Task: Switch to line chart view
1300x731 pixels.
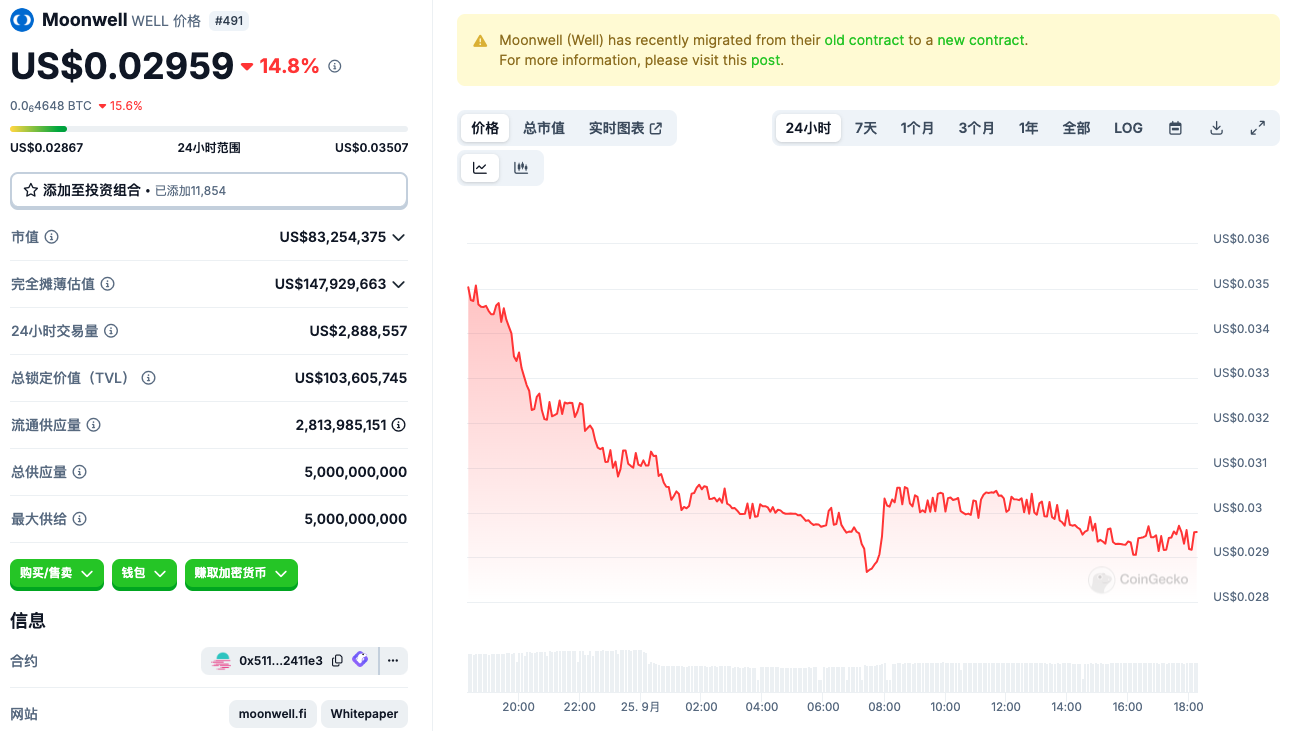Action: (x=480, y=168)
